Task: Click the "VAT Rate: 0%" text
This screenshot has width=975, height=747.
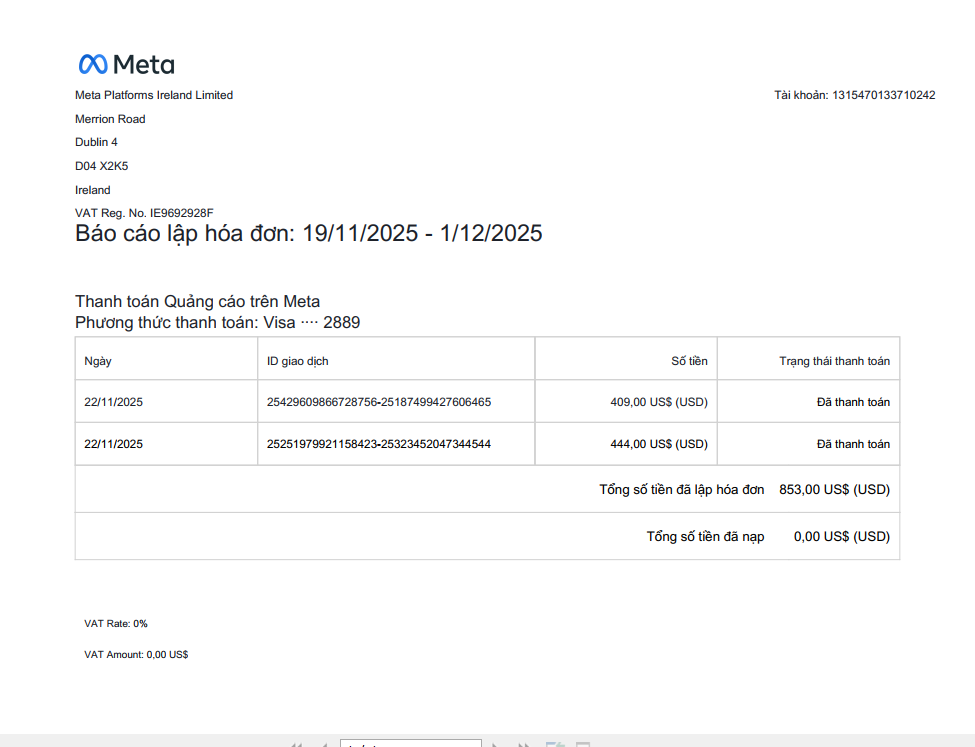Action: tap(116, 624)
